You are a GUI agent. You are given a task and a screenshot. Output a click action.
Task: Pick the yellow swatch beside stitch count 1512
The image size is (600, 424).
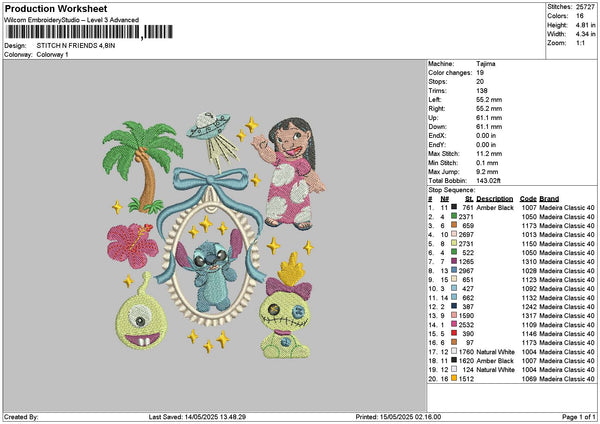454,378
